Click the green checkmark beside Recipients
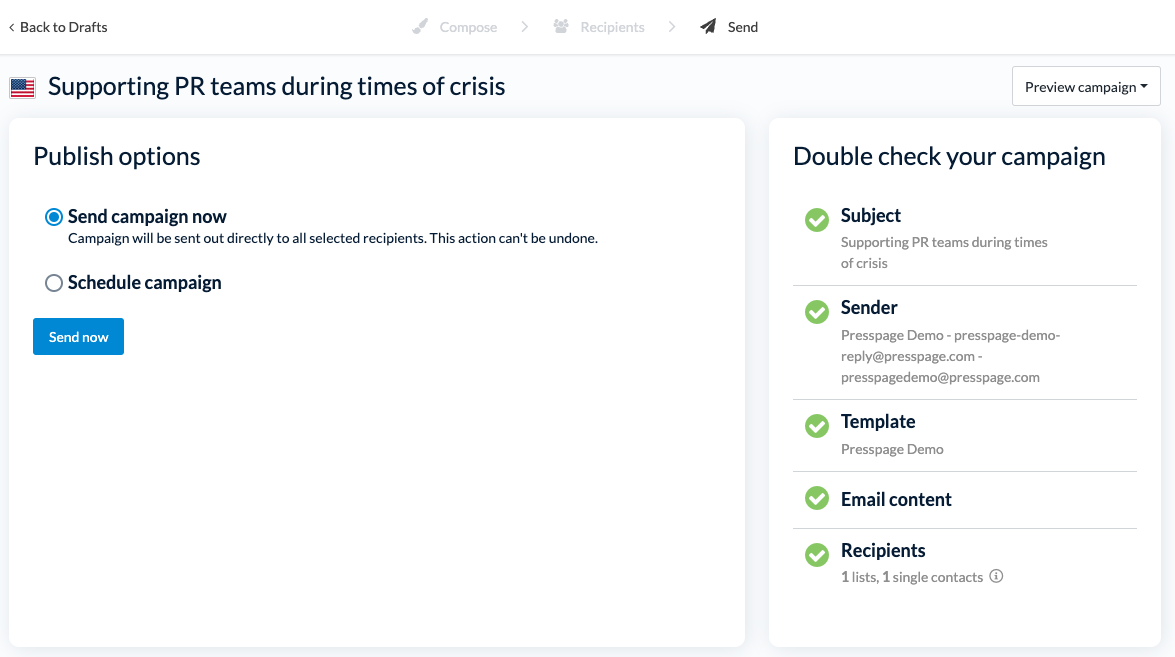Image resolution: width=1175 pixels, height=657 pixels. click(817, 555)
